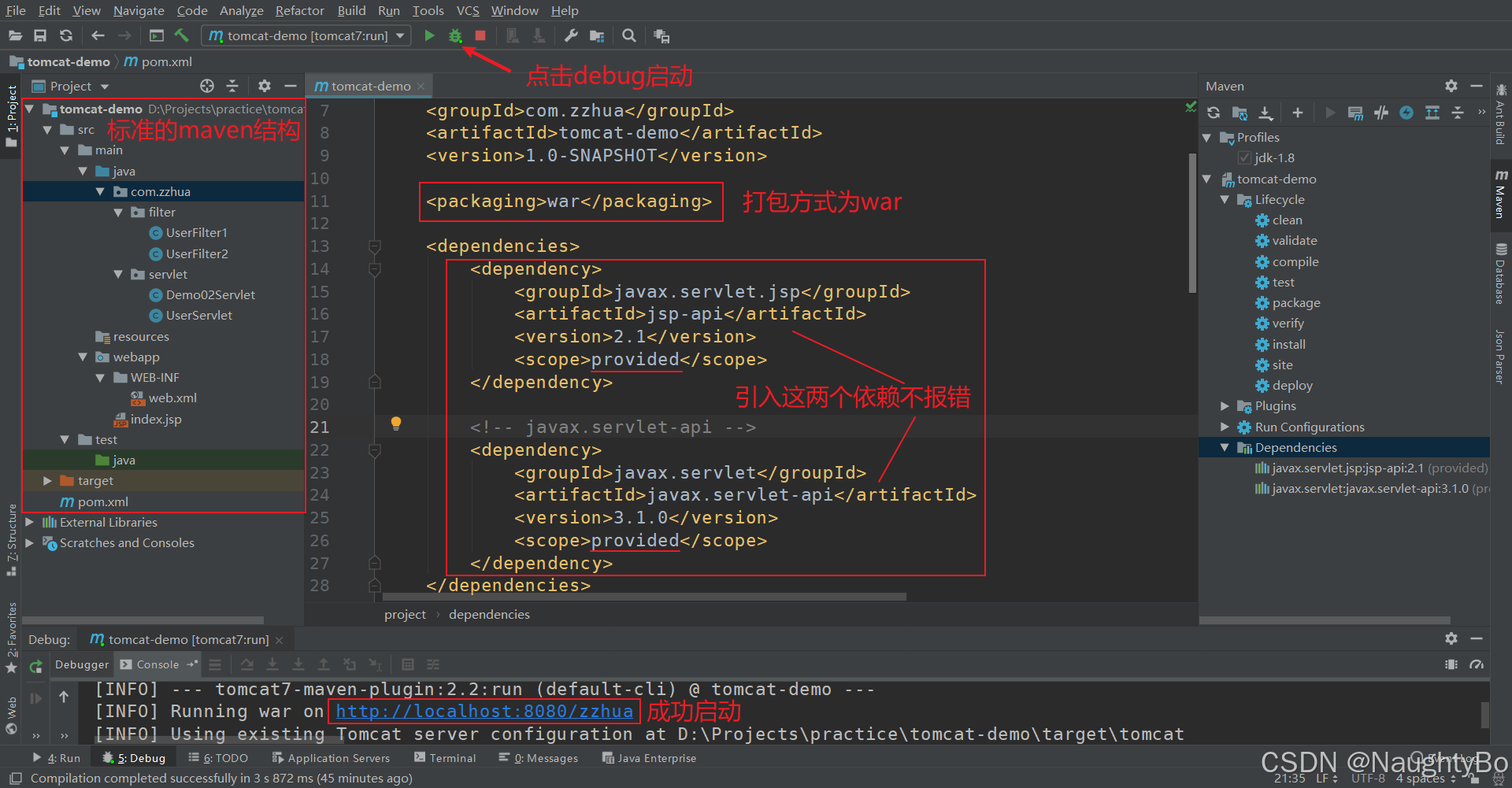Viewport: 1512px width, 788px height.
Task: Click the editor horizontal scrollbar
Action: 644,597
